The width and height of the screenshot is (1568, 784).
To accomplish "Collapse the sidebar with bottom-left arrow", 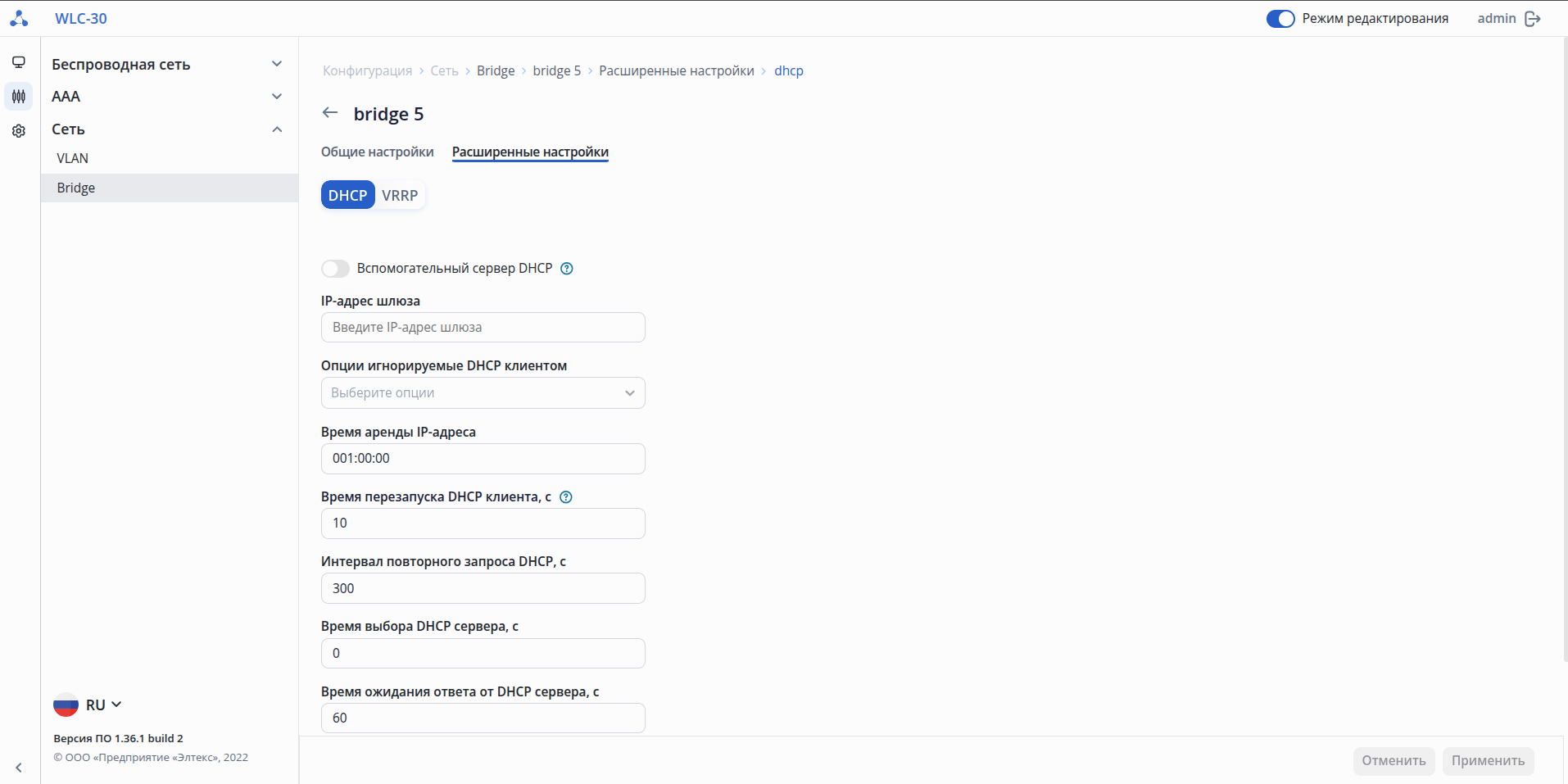I will (19, 768).
